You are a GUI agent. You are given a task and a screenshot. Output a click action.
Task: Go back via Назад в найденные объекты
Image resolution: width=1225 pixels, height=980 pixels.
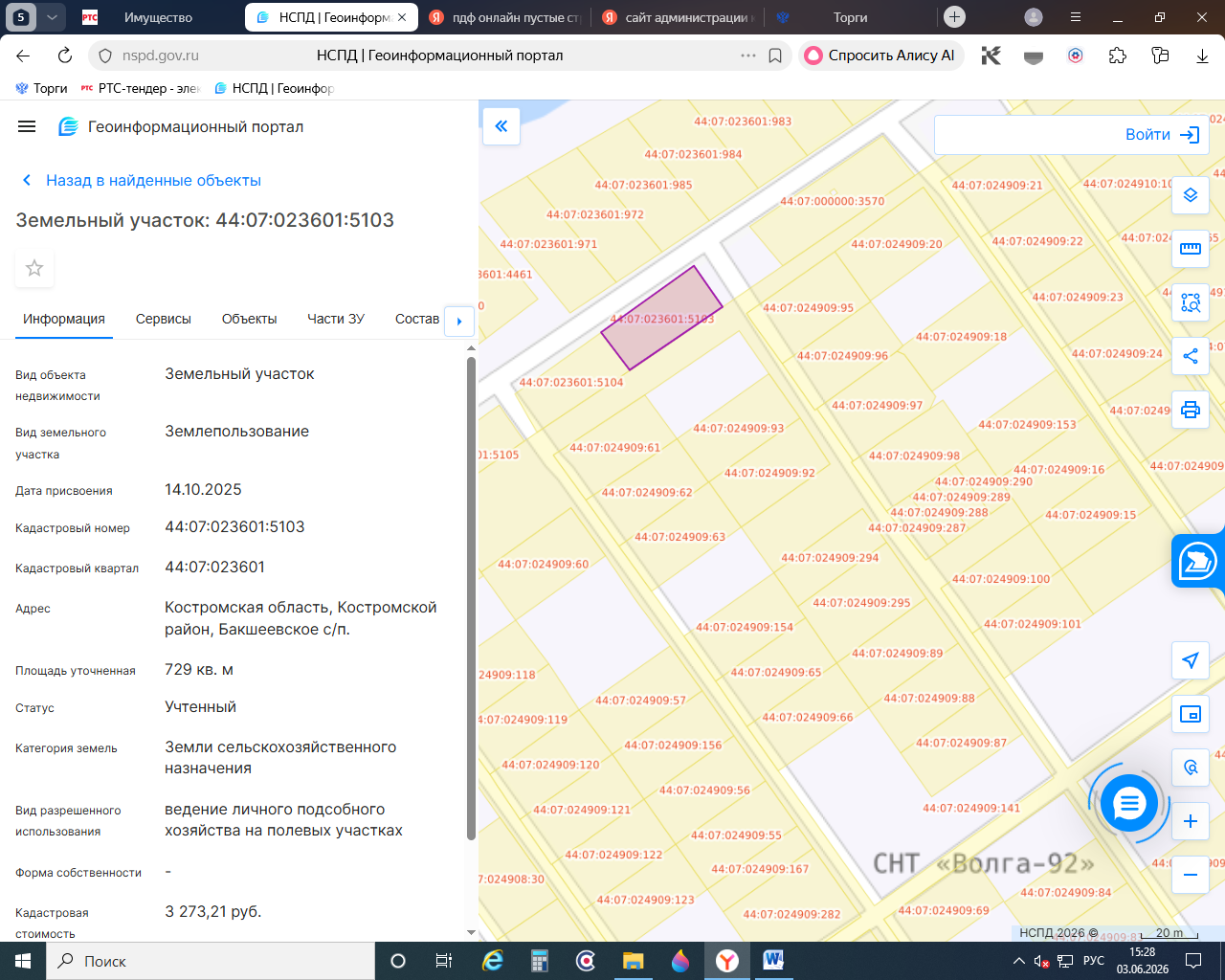coord(141,180)
